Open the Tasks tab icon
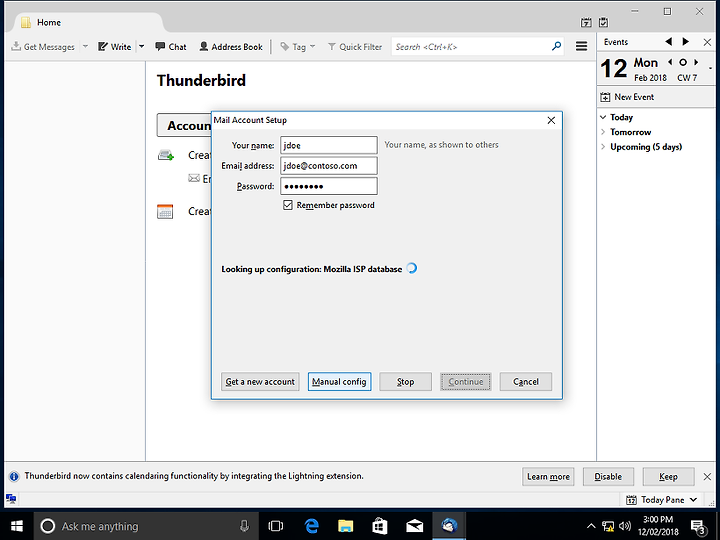 click(x=604, y=22)
